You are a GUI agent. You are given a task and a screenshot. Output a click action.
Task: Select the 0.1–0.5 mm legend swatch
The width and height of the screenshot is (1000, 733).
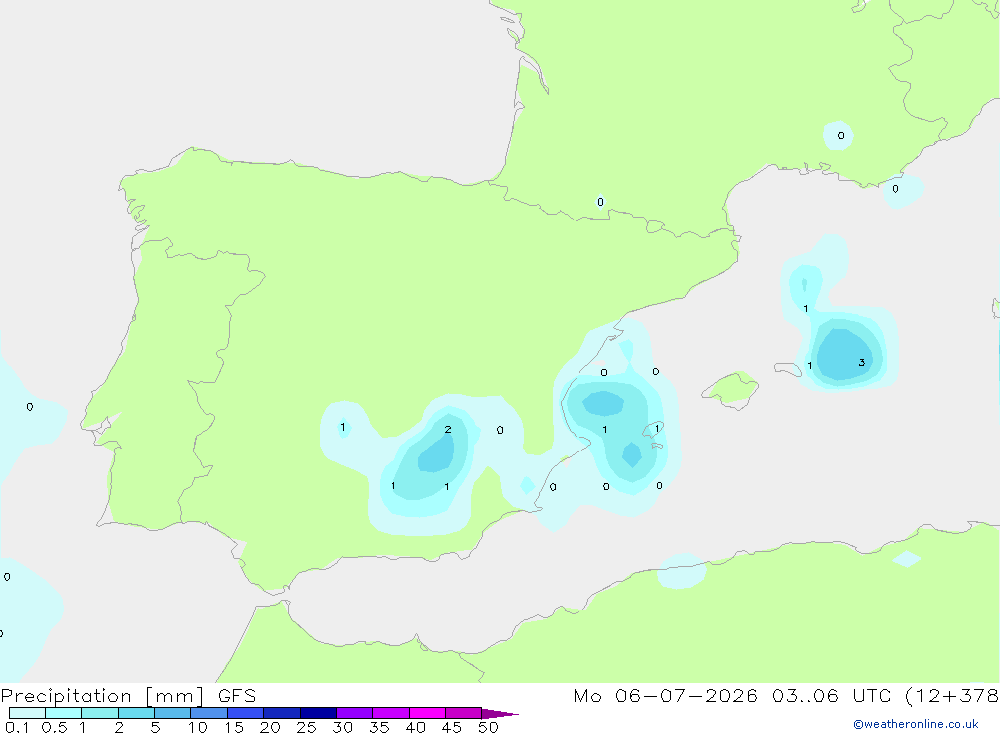[x=27, y=713]
